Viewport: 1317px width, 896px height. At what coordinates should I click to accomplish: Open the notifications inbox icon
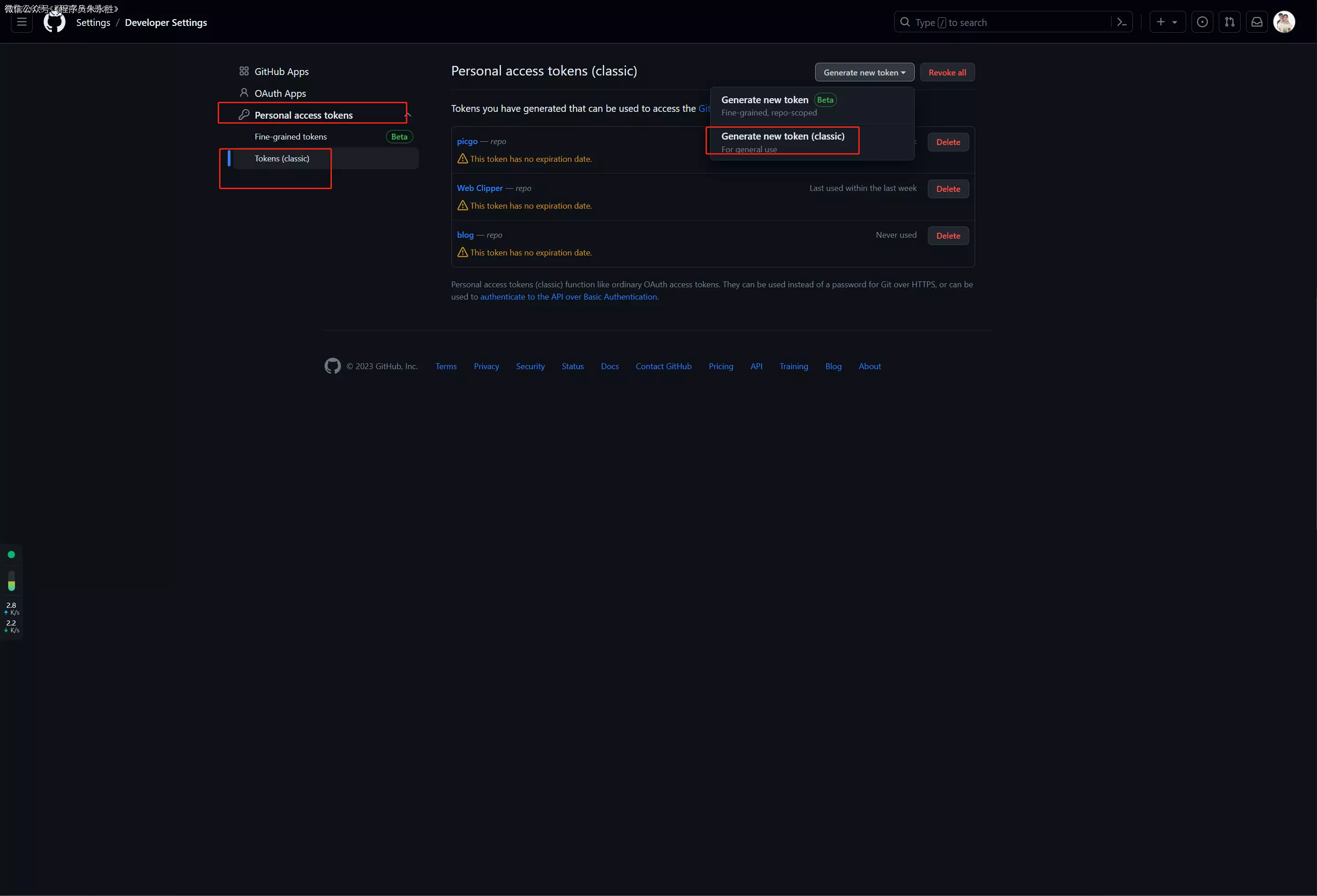[1257, 22]
